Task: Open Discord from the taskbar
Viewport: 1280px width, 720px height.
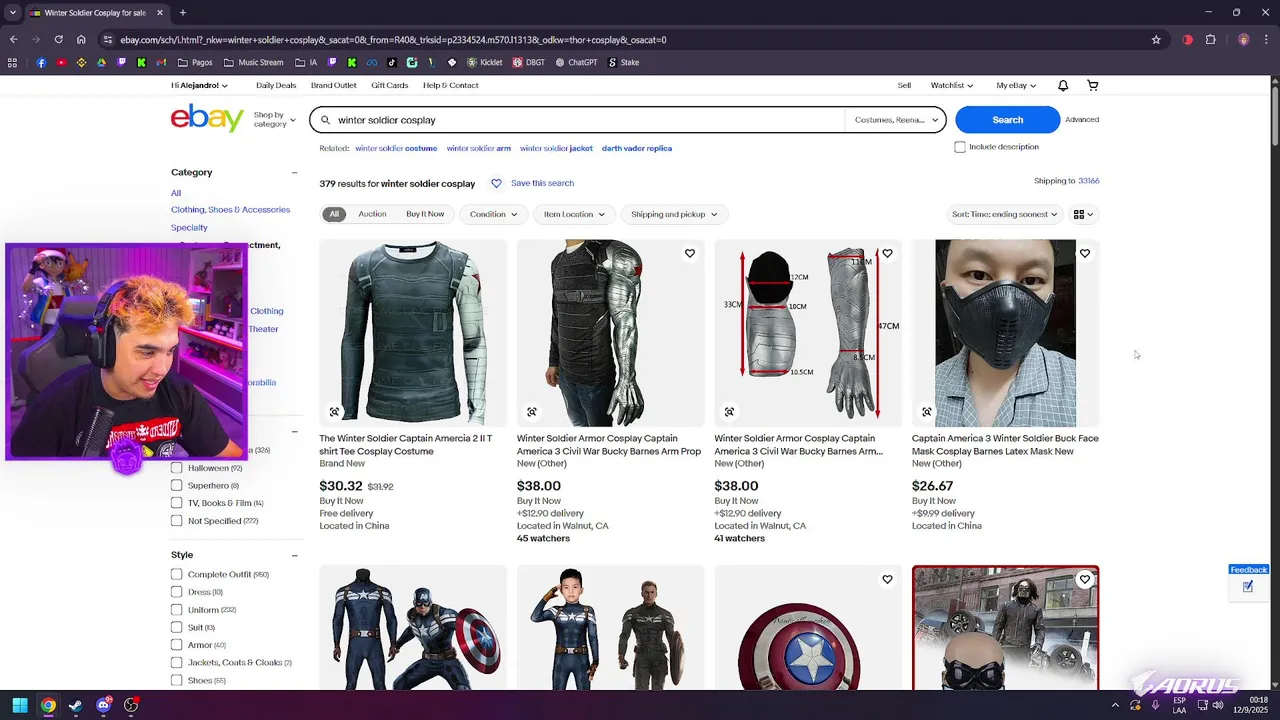Action: (103, 705)
